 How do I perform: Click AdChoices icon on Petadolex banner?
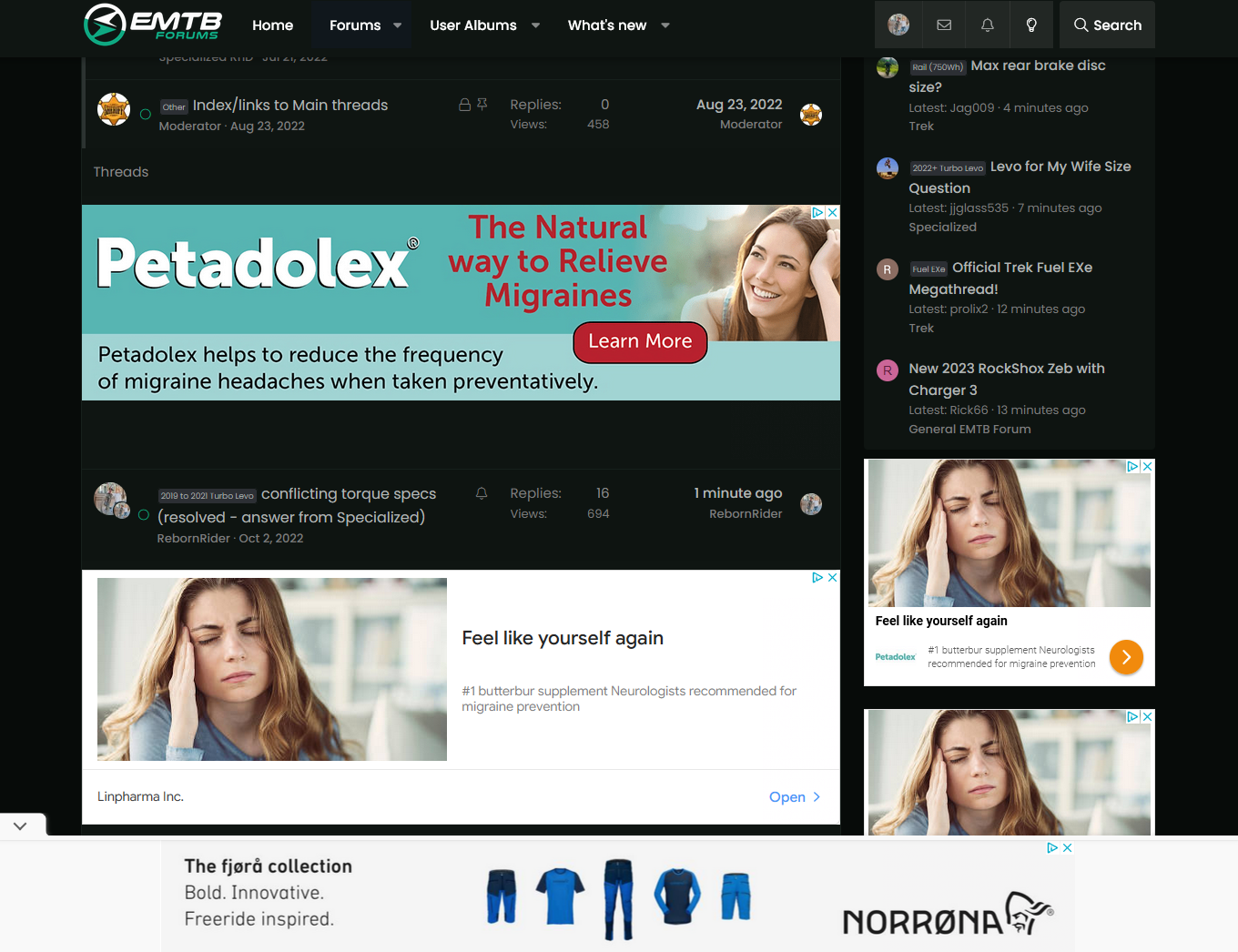817,212
